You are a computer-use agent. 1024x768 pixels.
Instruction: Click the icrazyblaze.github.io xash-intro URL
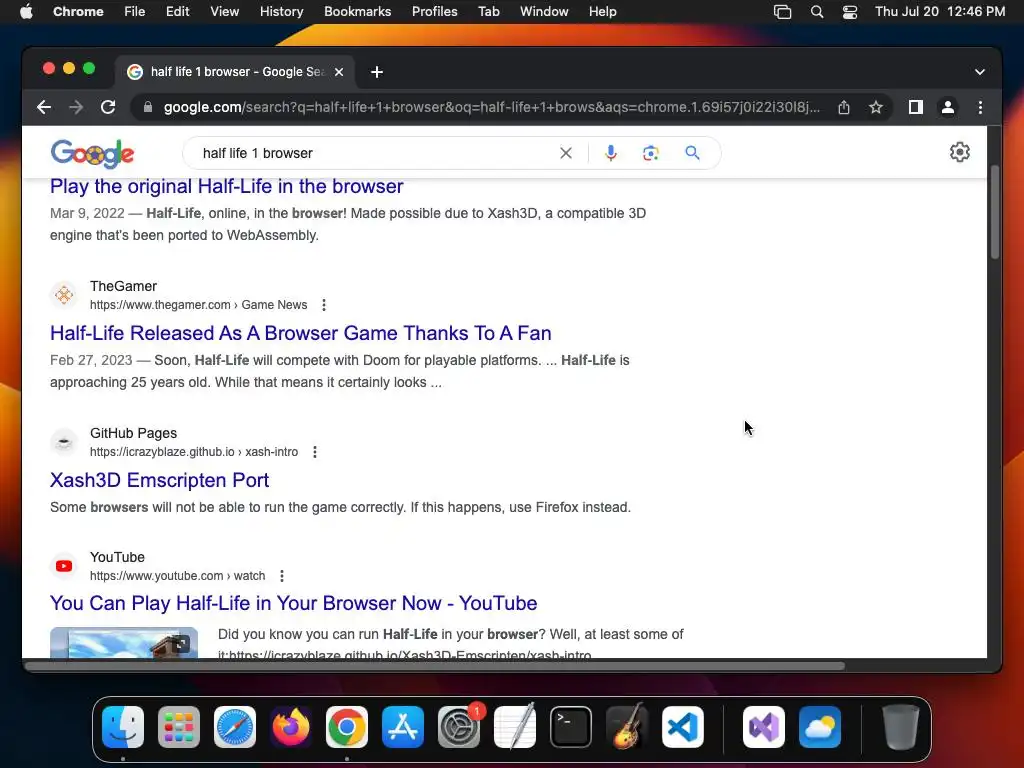(x=194, y=452)
